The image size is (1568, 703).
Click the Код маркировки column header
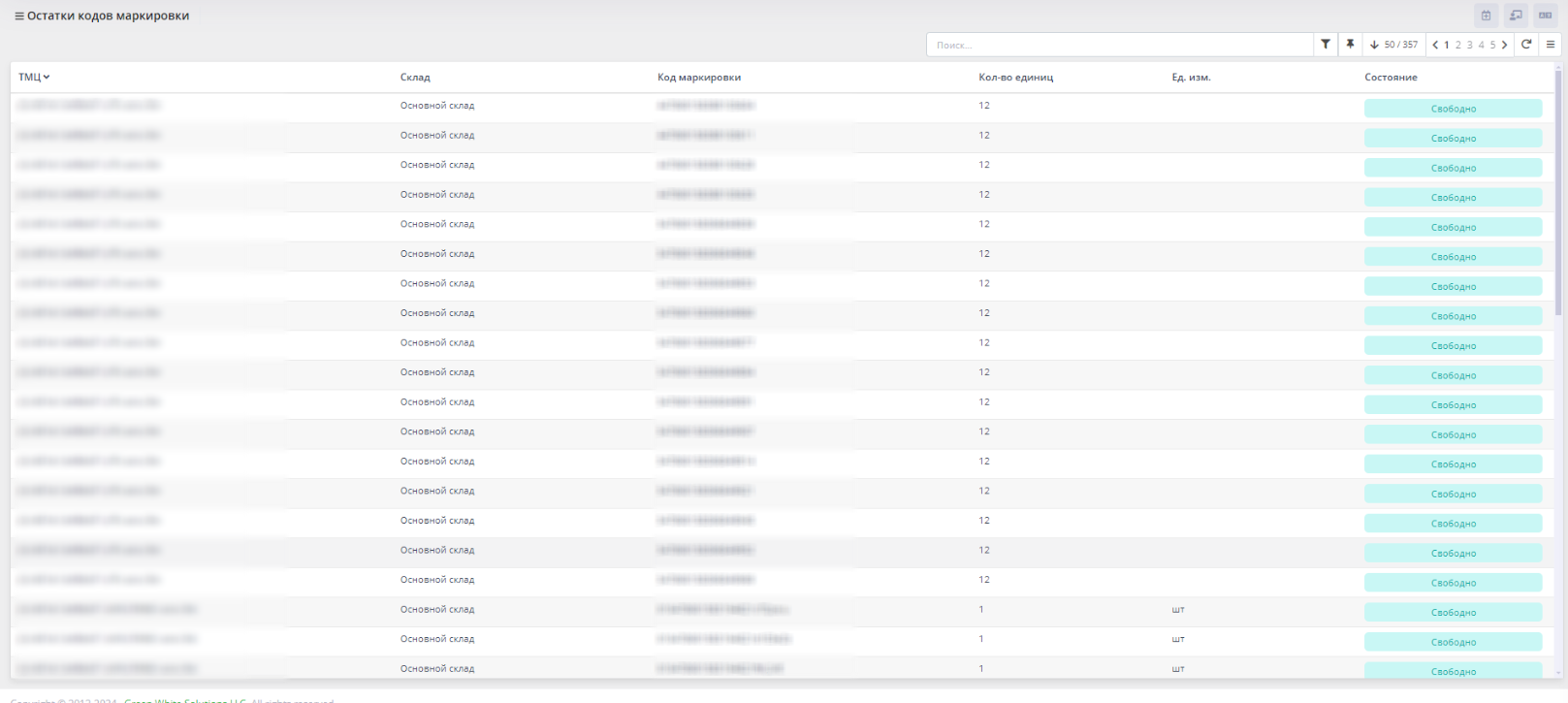tap(699, 78)
